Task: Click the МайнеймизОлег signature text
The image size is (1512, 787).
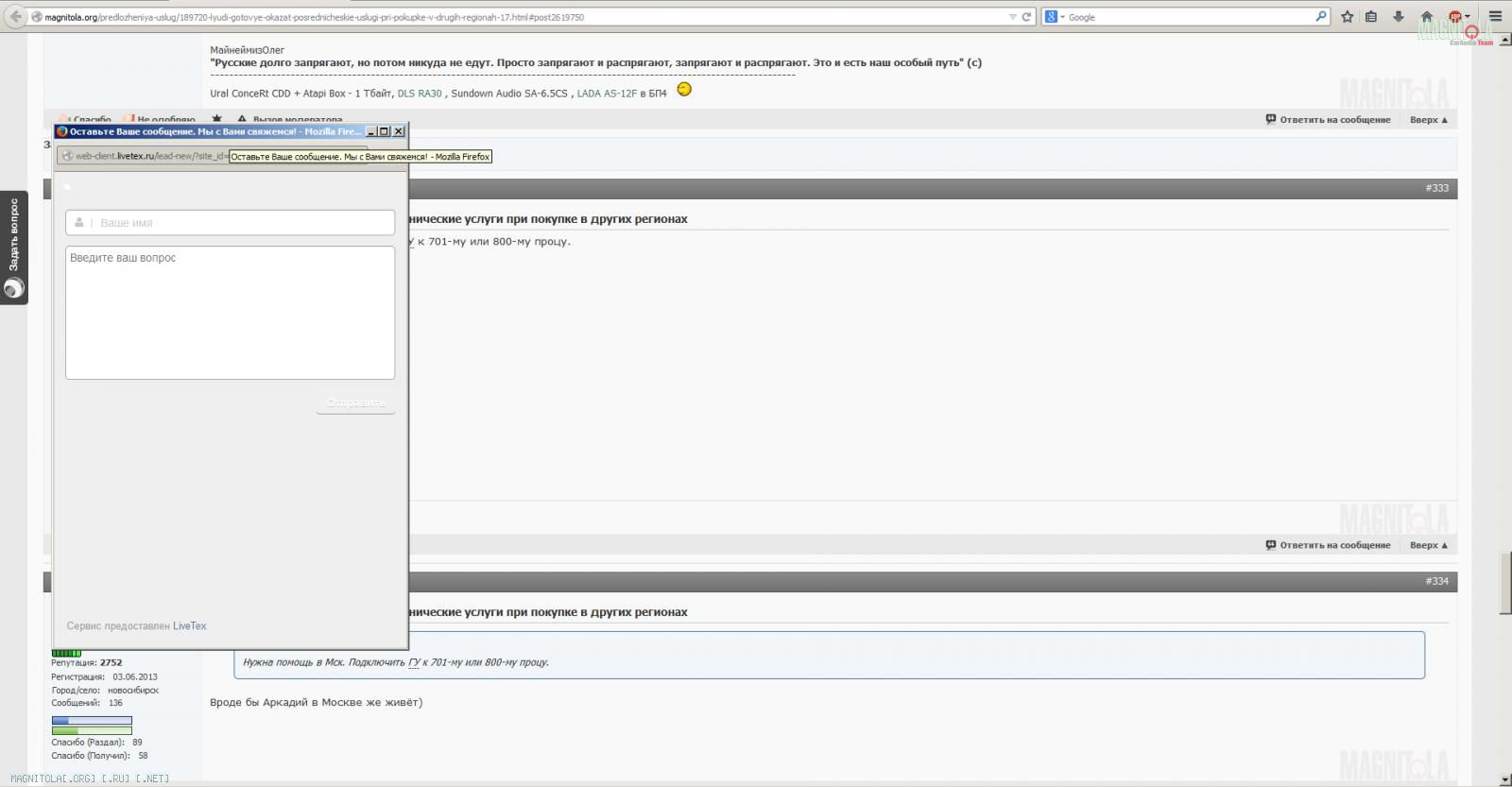Action: 247,50
